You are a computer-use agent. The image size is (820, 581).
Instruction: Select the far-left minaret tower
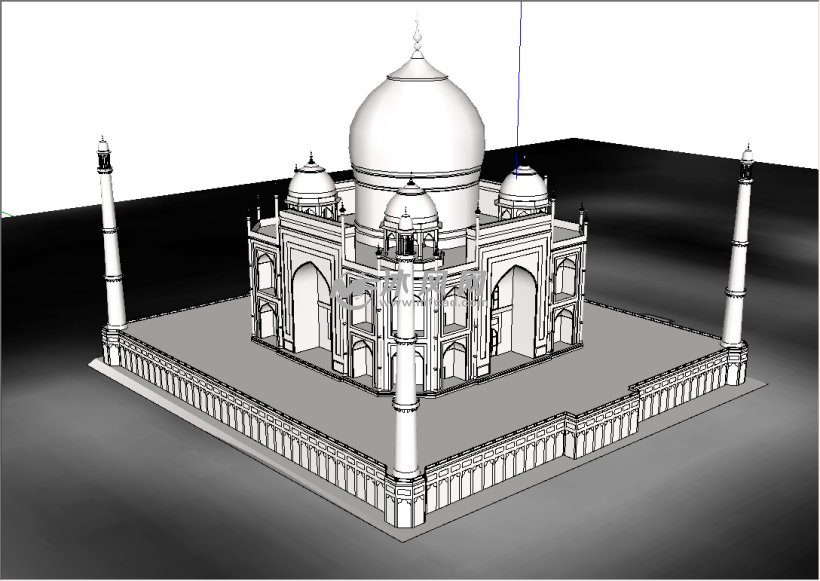coord(110,233)
